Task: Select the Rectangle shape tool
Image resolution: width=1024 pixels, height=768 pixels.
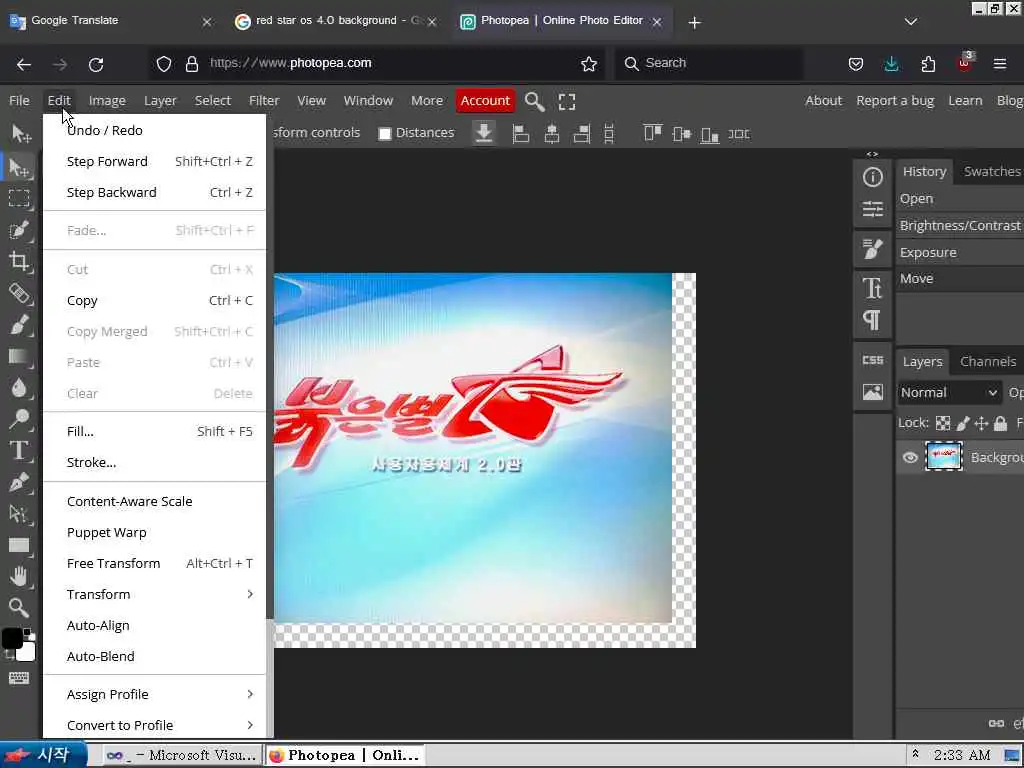Action: coord(19,545)
